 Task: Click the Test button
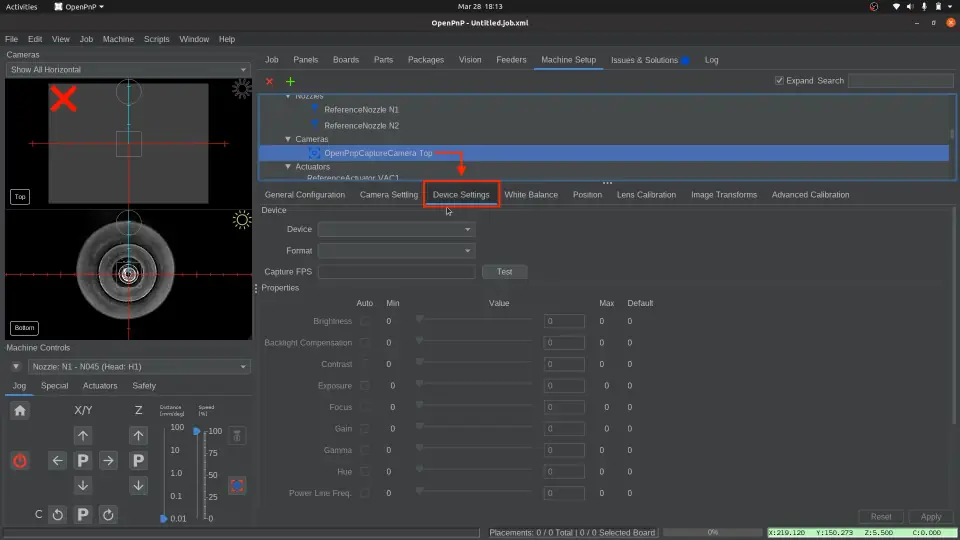[x=504, y=272]
